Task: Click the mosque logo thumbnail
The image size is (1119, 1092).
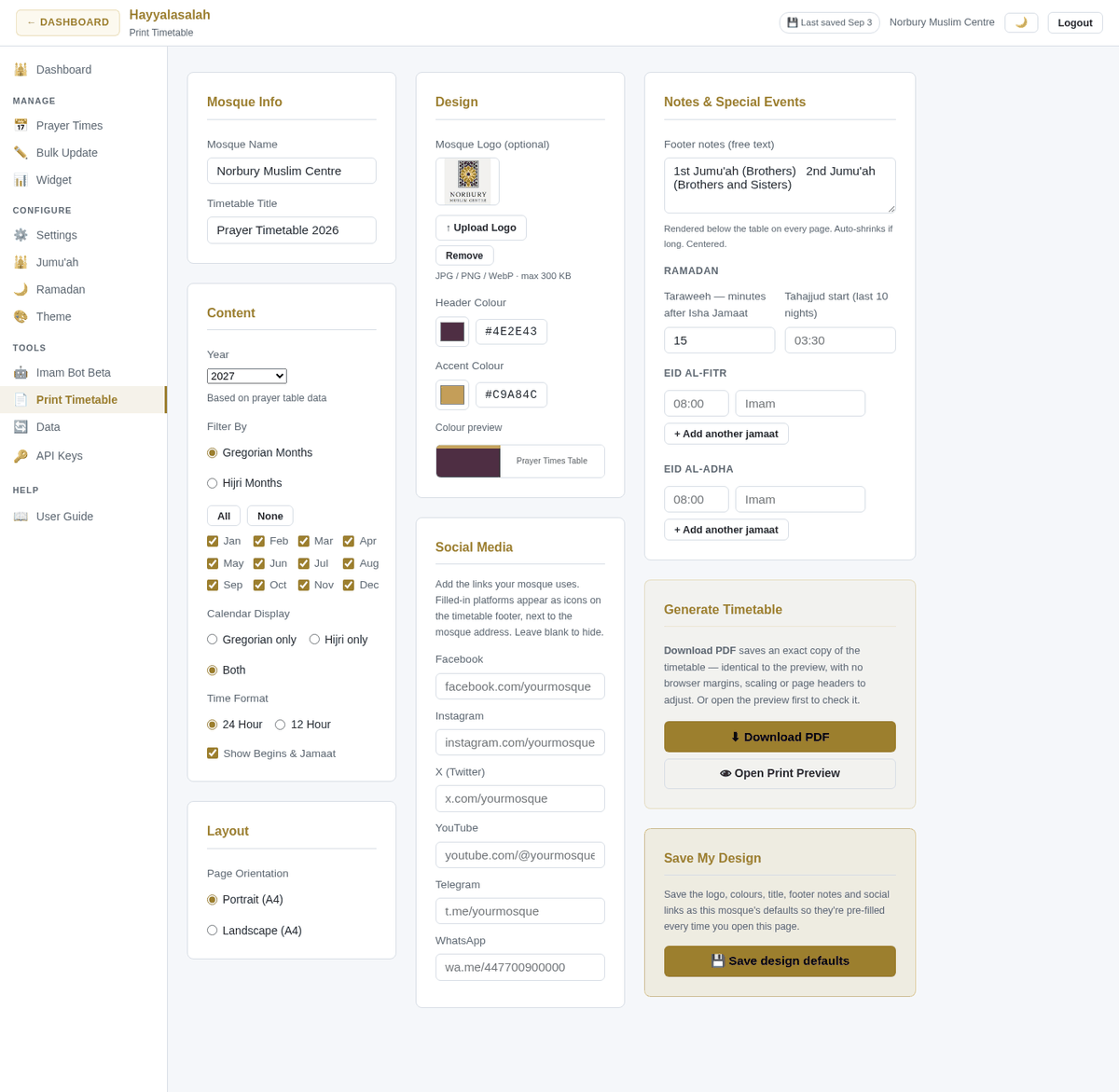Action: pos(467,181)
